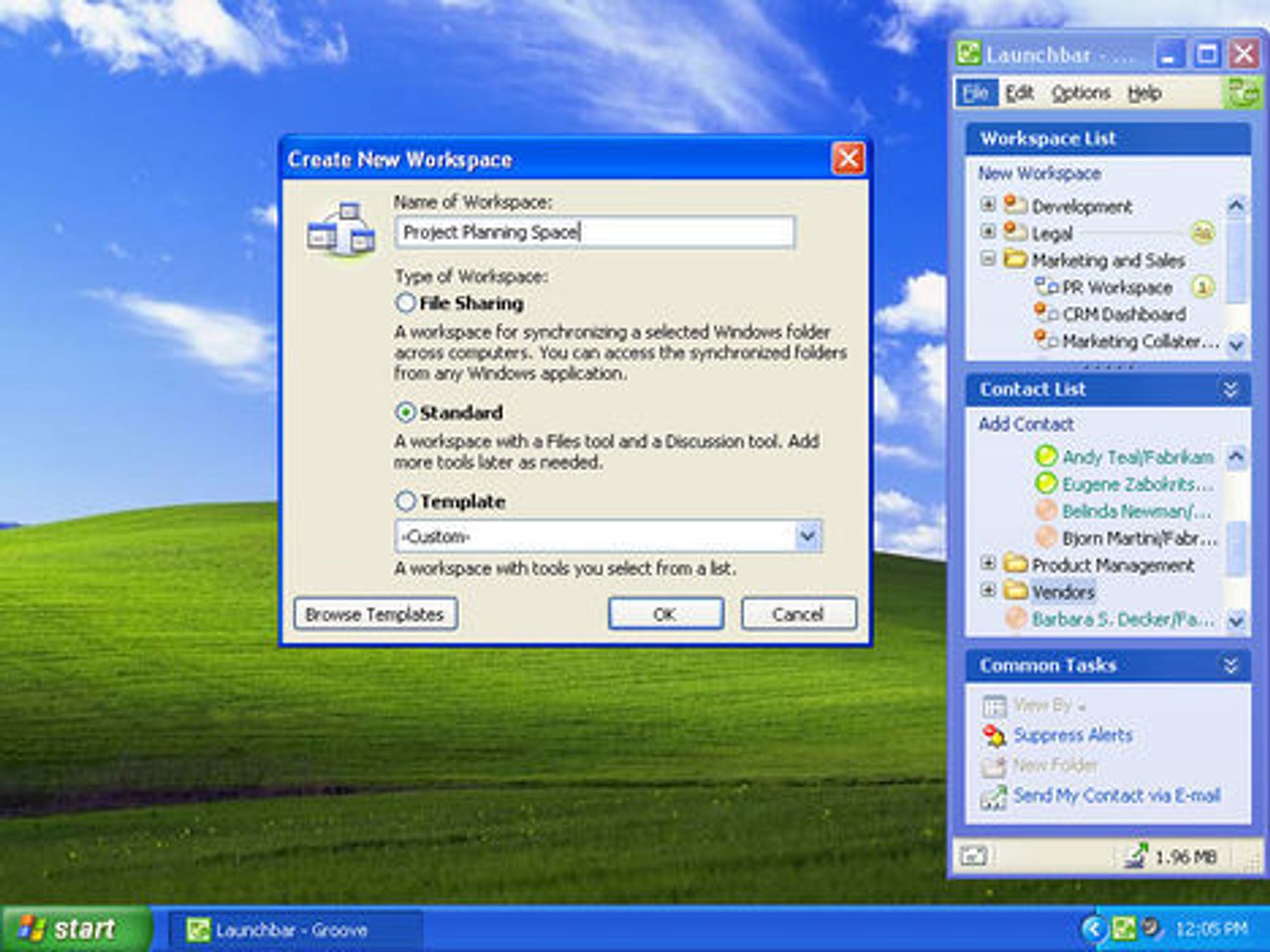Click Barbara S. Decker's status icon

[x=1016, y=618]
